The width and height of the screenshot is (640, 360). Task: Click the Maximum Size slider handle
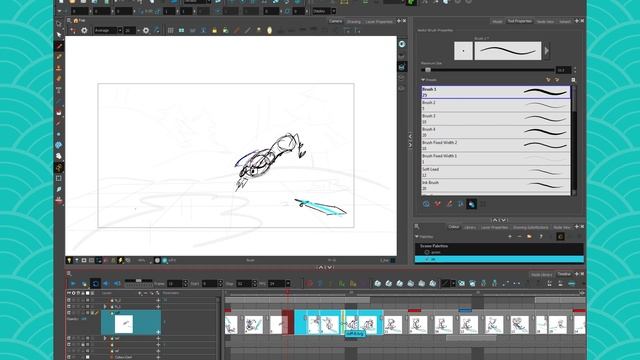428,70
